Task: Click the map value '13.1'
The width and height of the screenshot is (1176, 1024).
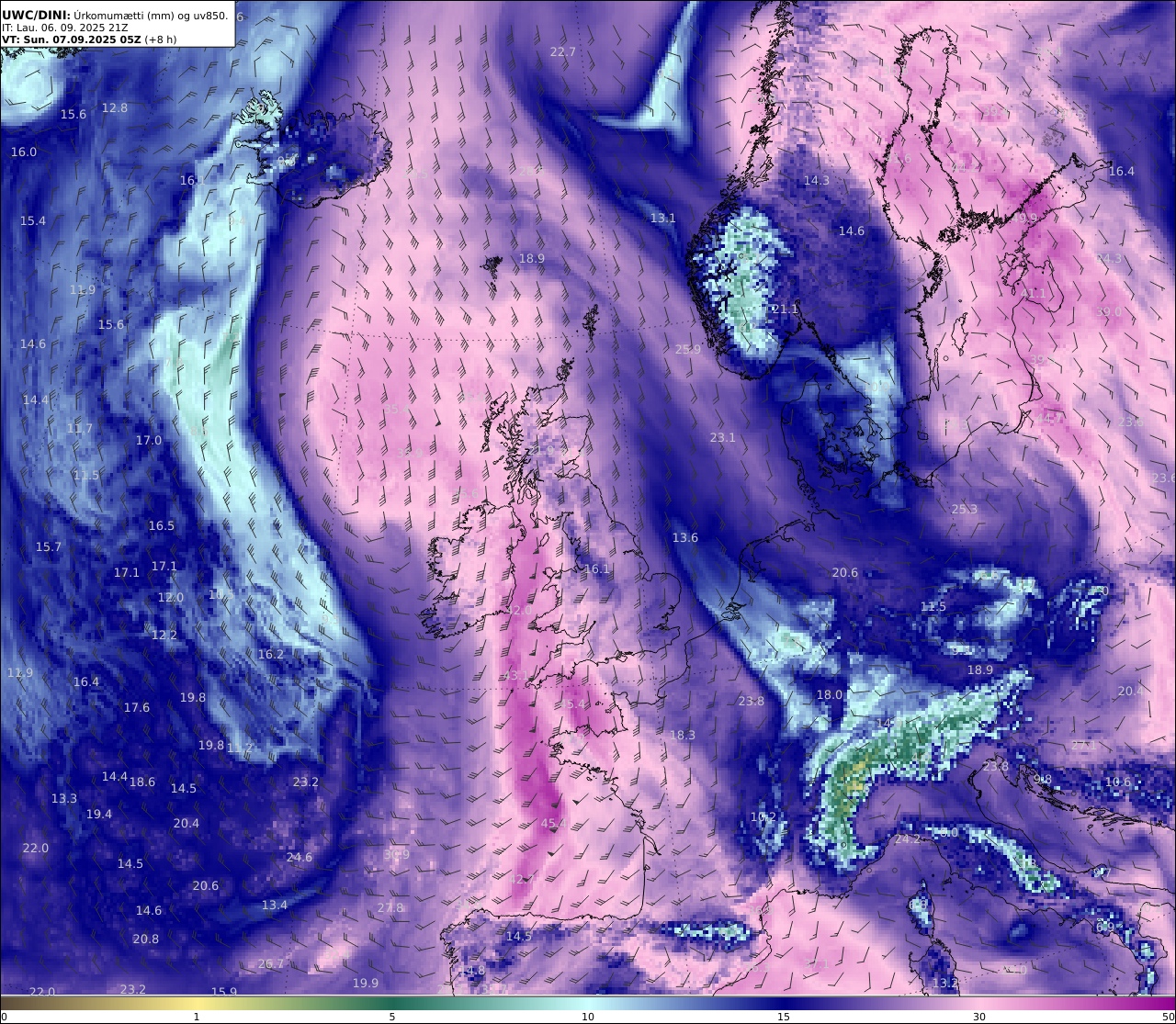Action: click(663, 219)
